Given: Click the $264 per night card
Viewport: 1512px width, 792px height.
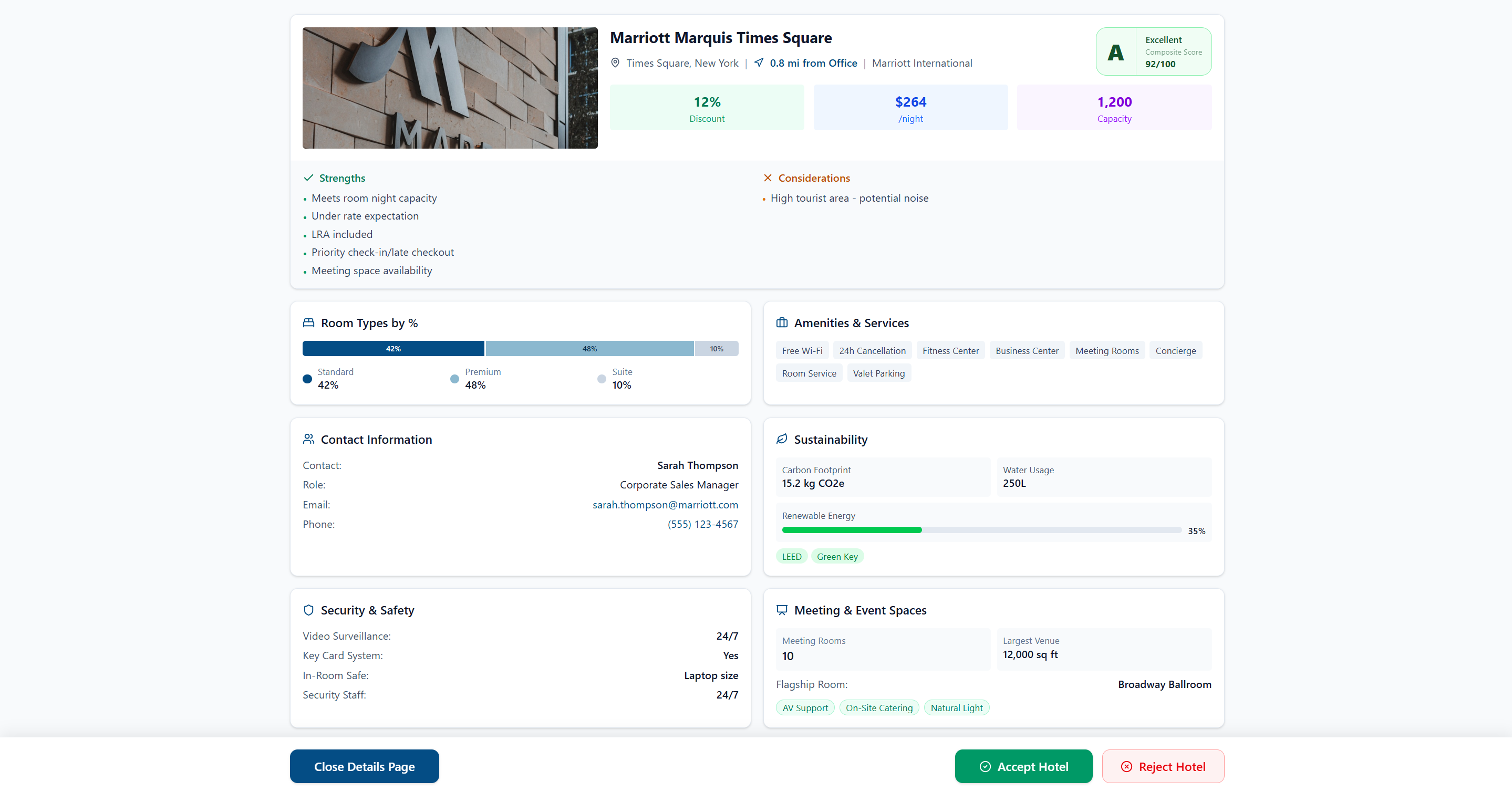Looking at the screenshot, I should tap(910, 107).
